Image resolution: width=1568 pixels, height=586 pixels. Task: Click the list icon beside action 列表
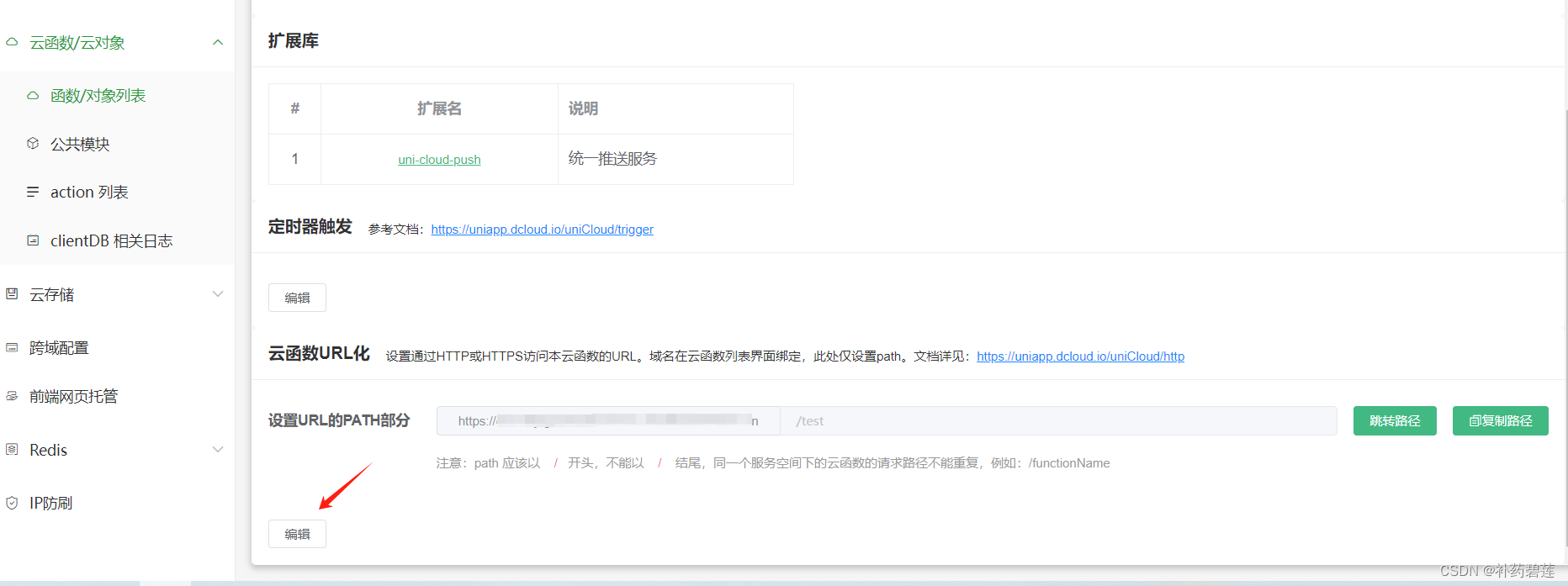tap(33, 192)
